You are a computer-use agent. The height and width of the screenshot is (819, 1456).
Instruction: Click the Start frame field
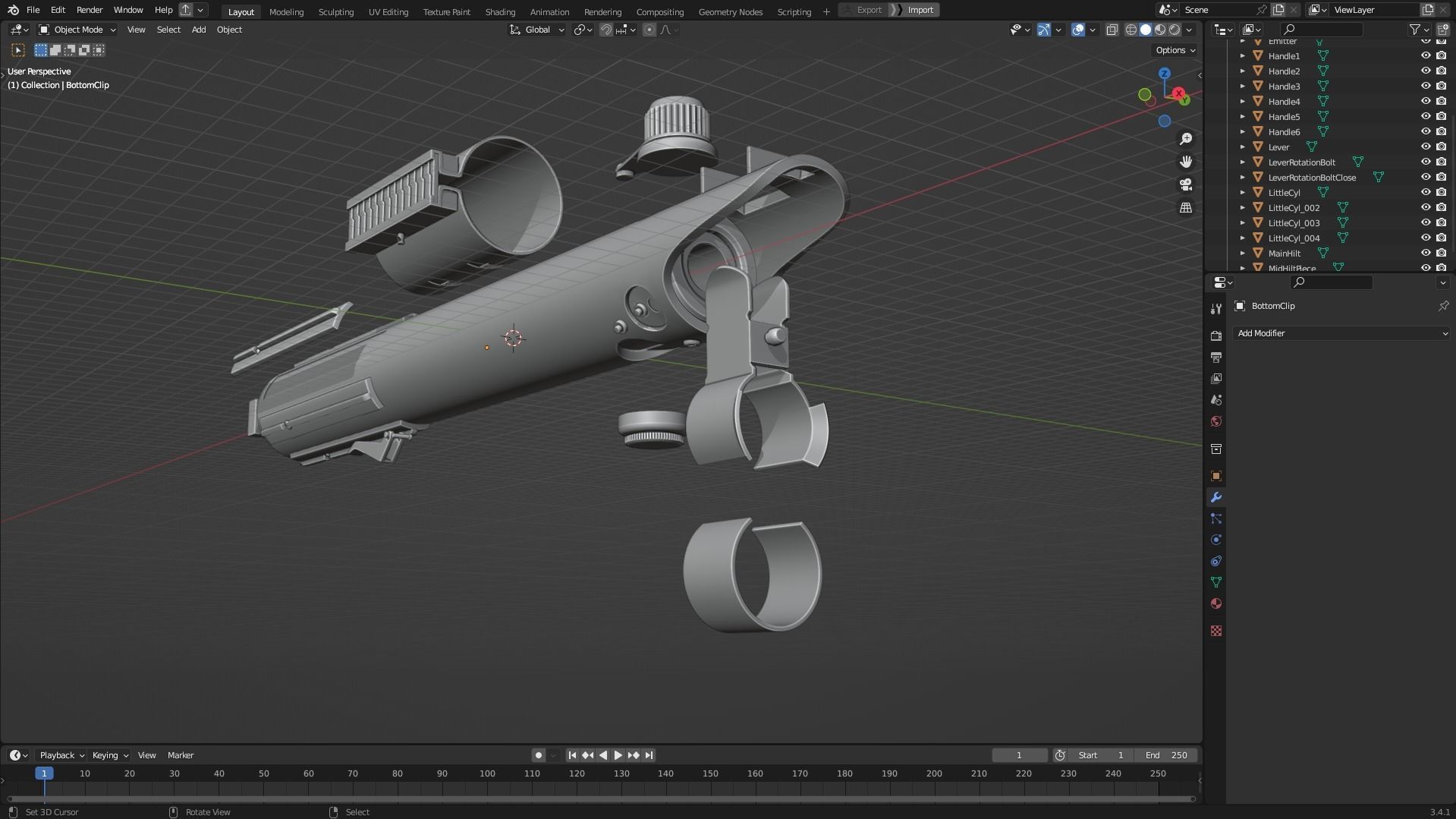[x=1101, y=755]
